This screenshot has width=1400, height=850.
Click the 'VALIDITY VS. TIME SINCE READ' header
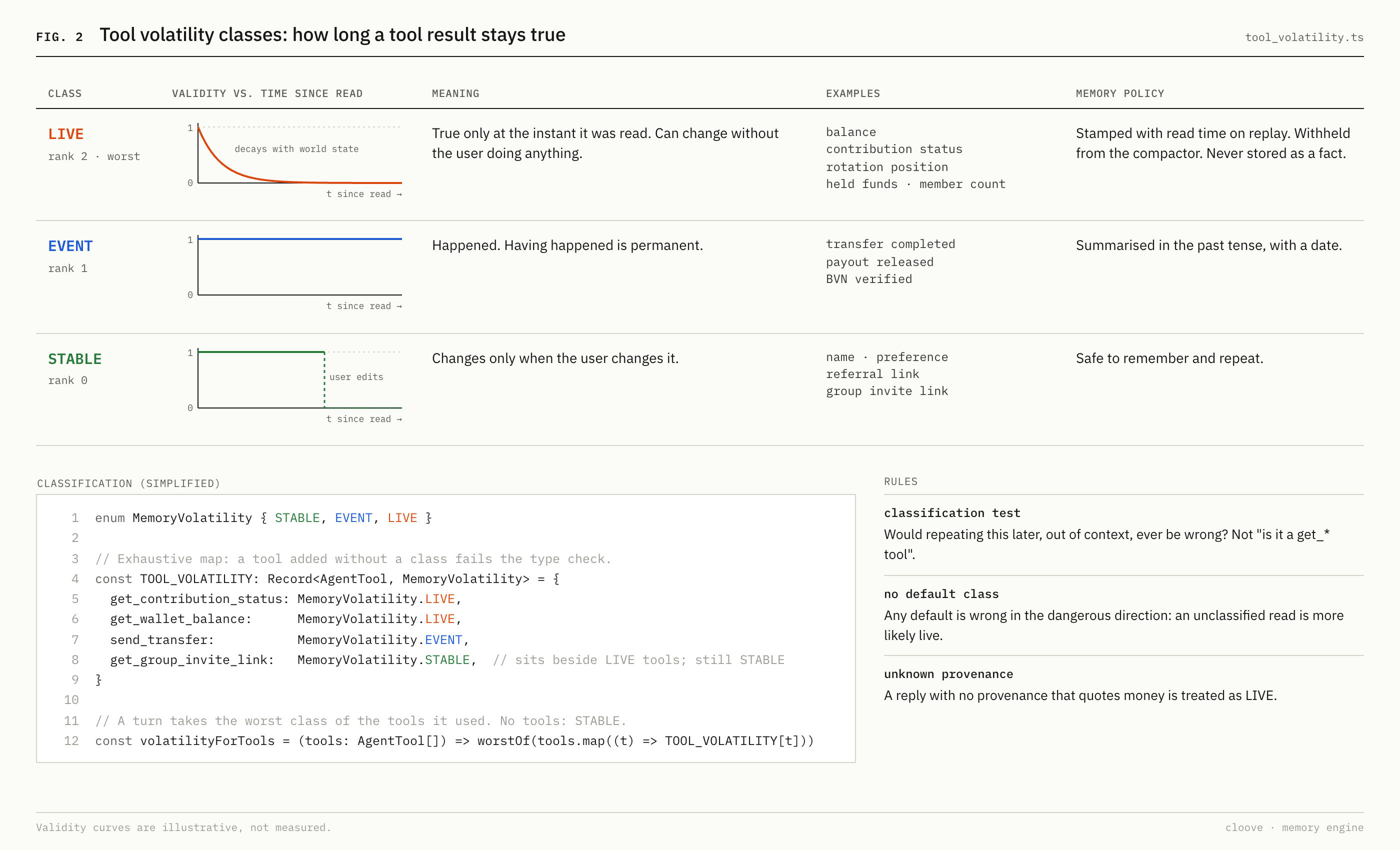[x=267, y=93]
